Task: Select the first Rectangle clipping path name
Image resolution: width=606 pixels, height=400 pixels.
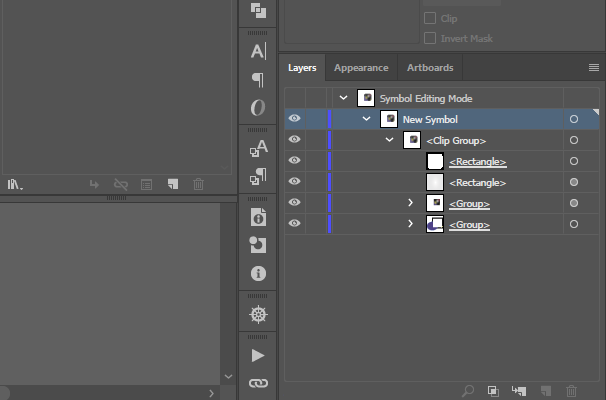Action: click(478, 162)
